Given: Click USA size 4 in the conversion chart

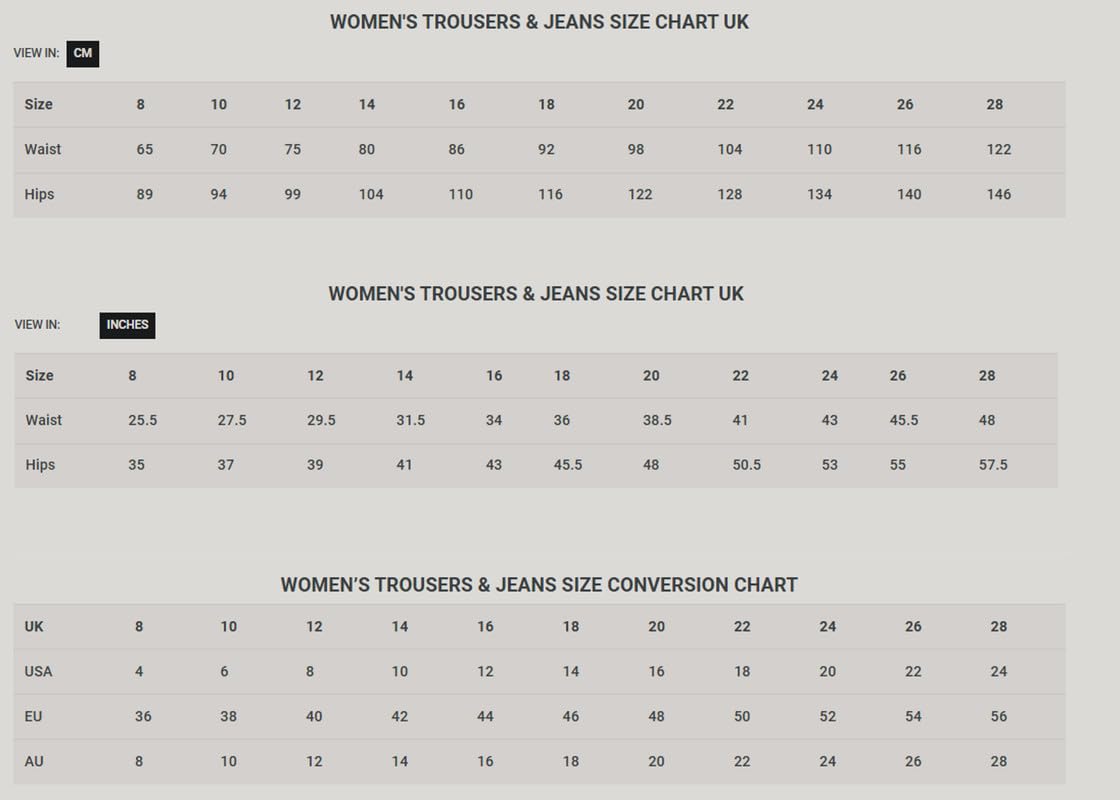Looking at the screenshot, I should click(x=139, y=671).
